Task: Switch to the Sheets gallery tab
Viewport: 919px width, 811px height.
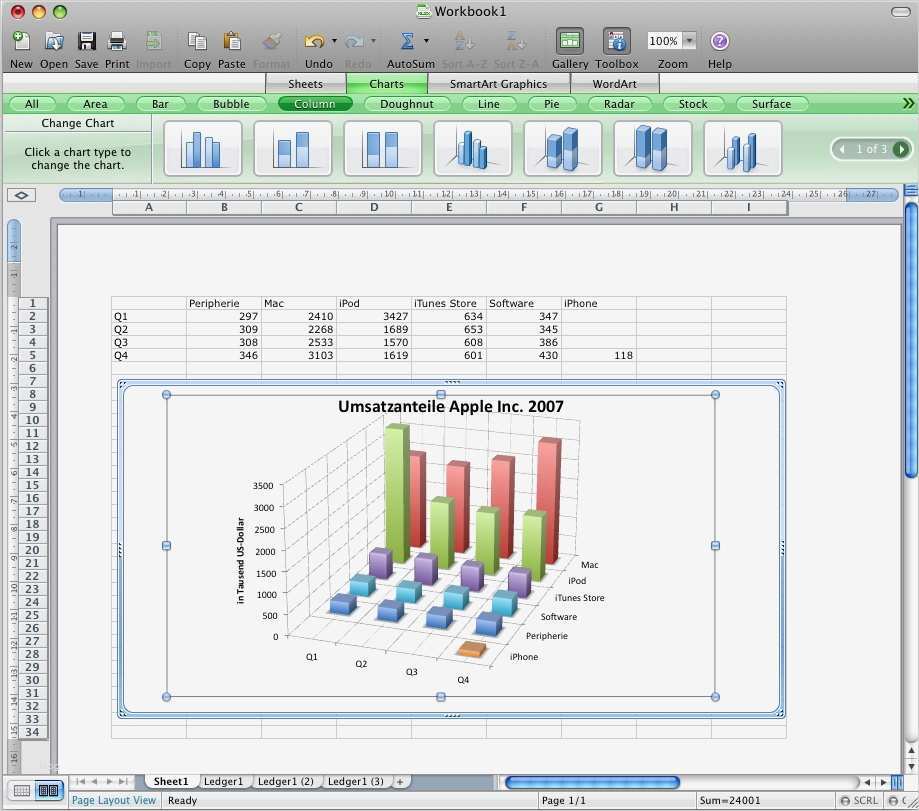Action: point(305,84)
